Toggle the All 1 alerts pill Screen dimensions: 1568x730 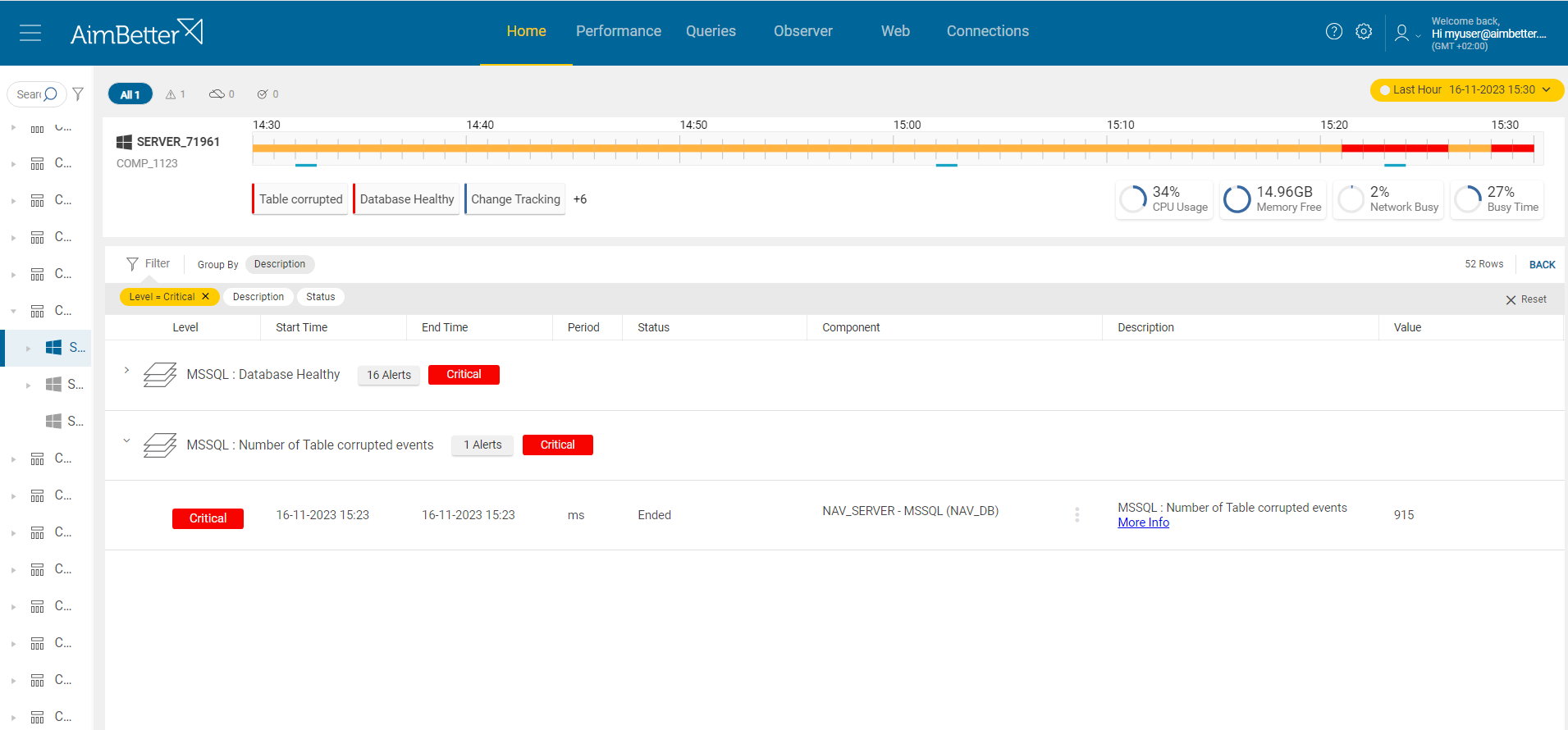(x=130, y=94)
